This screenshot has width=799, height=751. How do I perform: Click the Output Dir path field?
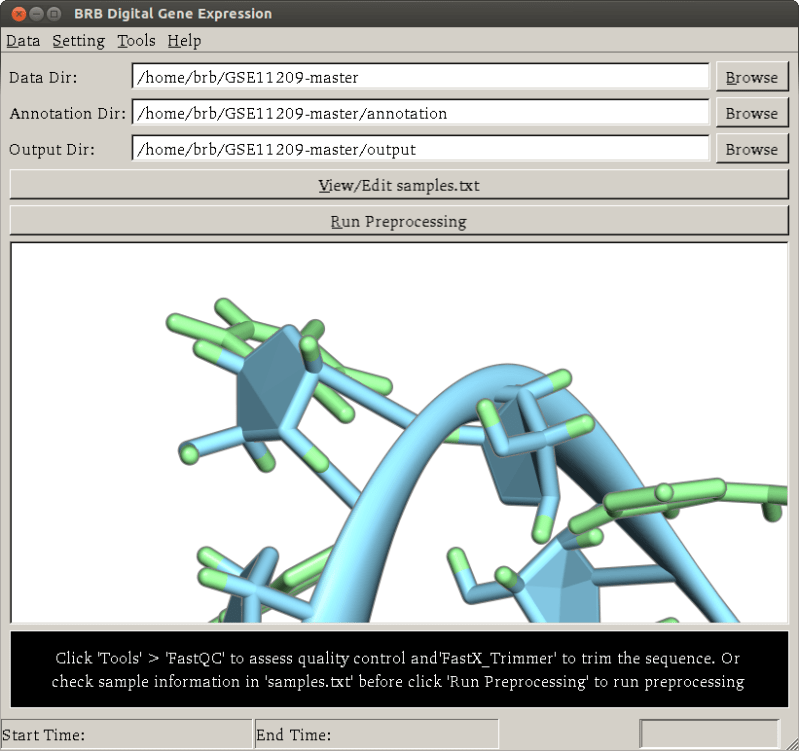pos(420,149)
